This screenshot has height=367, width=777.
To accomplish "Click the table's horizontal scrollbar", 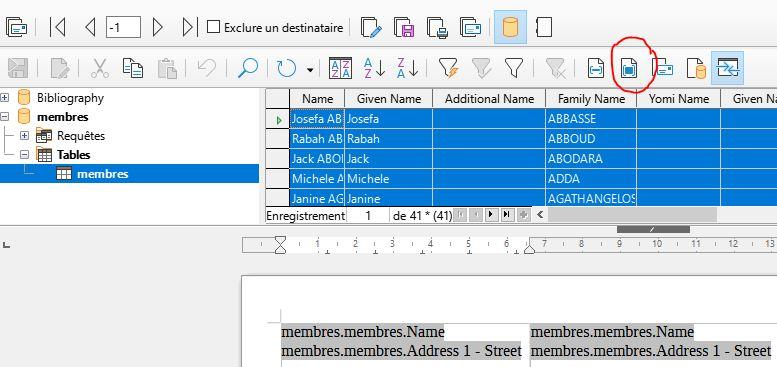I will point(632,215).
